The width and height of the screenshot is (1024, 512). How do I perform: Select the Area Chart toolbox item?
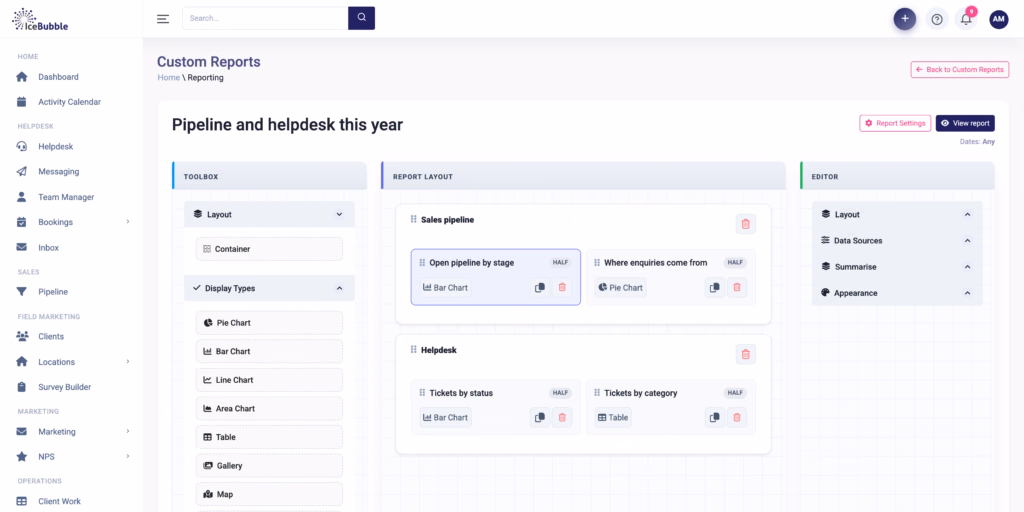pos(269,409)
